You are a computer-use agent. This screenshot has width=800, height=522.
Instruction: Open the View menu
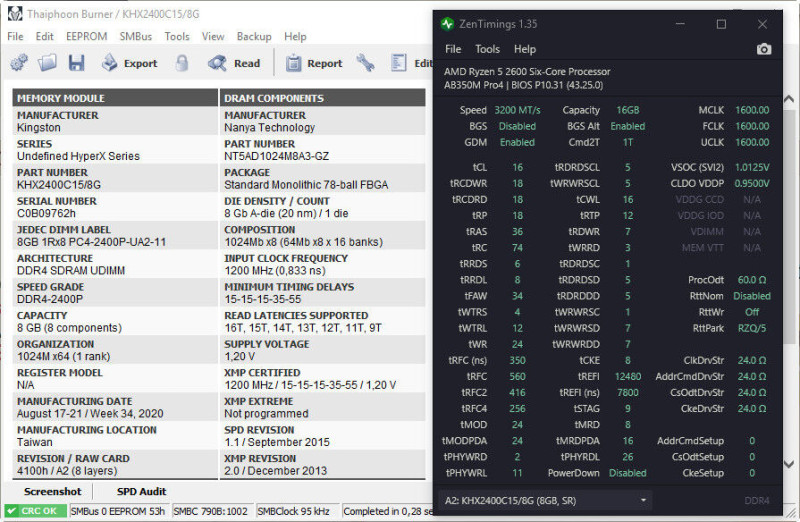[213, 36]
